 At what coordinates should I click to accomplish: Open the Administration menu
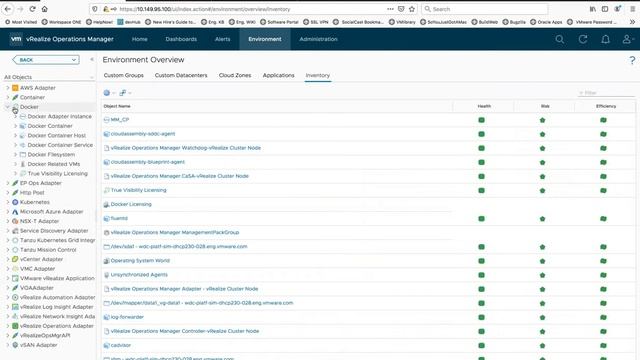318,39
